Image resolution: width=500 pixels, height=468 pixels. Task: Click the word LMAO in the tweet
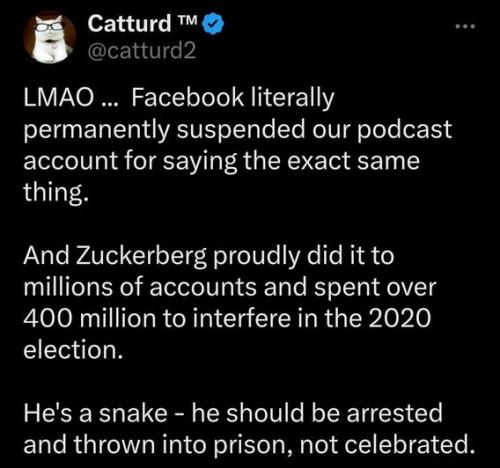[x=58, y=98]
